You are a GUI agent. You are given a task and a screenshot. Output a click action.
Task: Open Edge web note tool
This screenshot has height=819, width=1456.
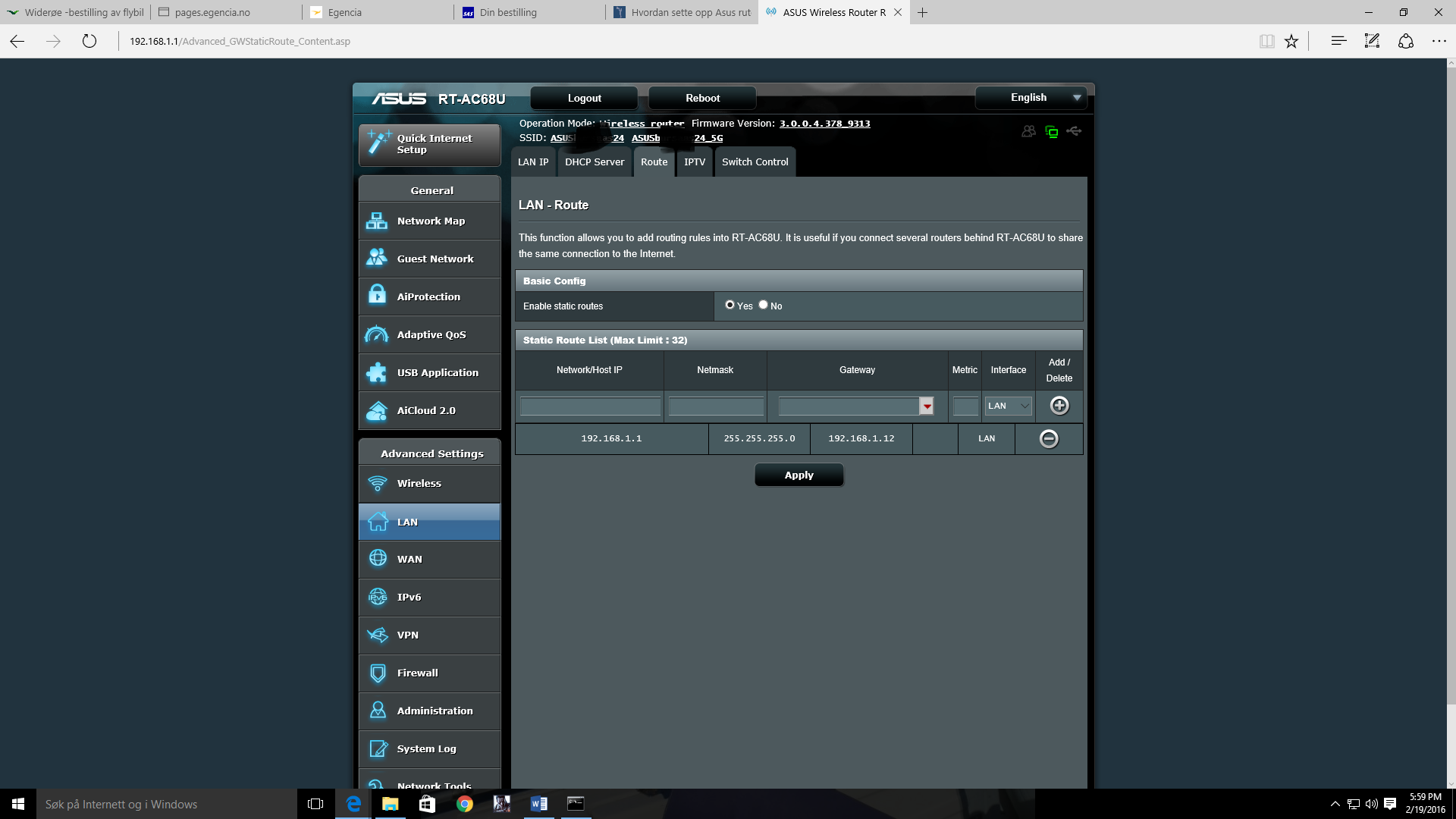pos(1372,41)
